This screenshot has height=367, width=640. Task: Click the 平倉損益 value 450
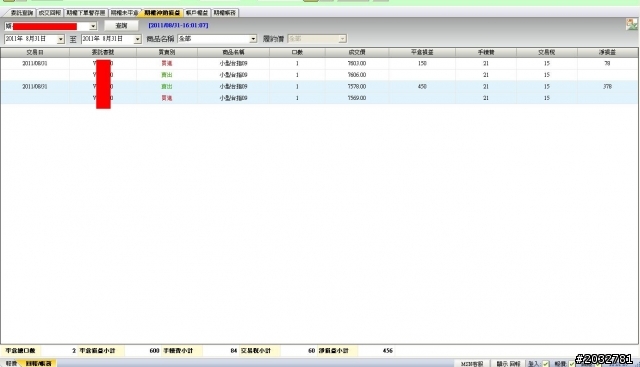click(422, 87)
